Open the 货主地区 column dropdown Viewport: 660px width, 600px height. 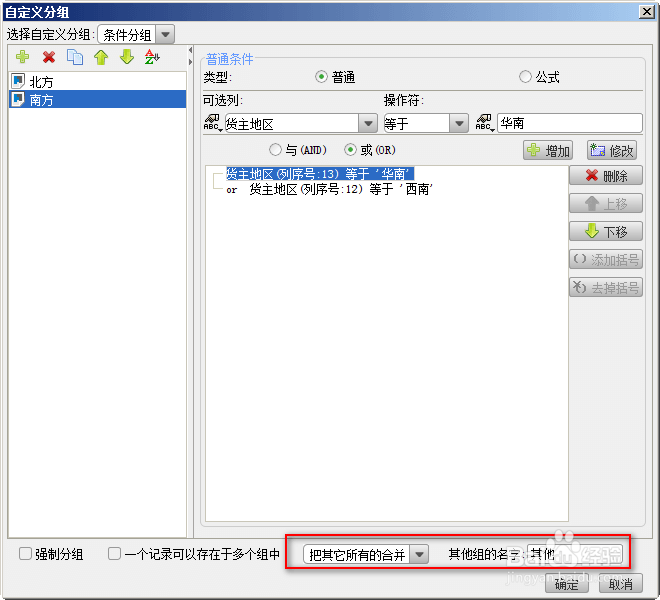[x=368, y=124]
